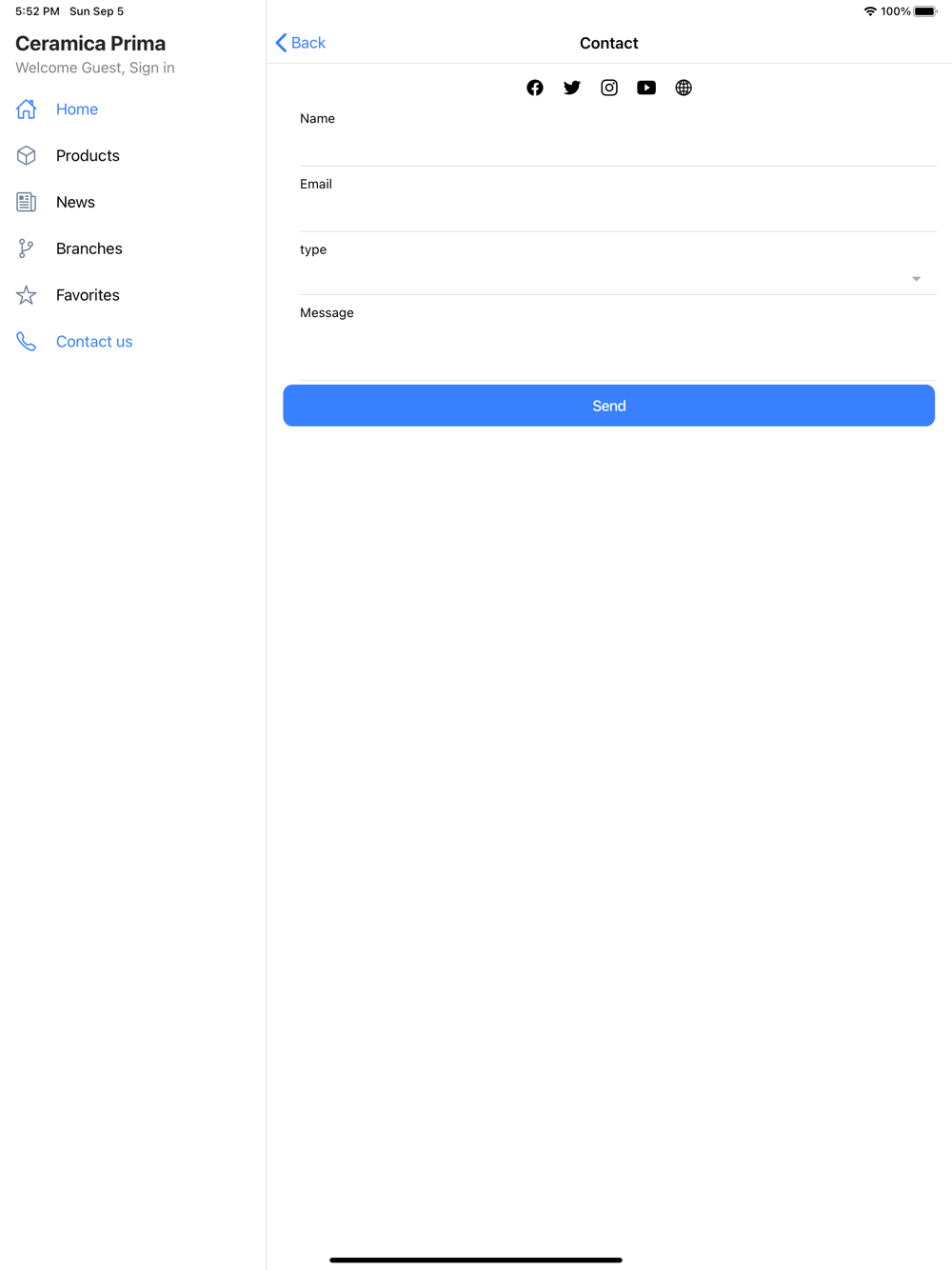Open the Twitter bird icon
This screenshot has height=1270, width=952.
point(572,88)
